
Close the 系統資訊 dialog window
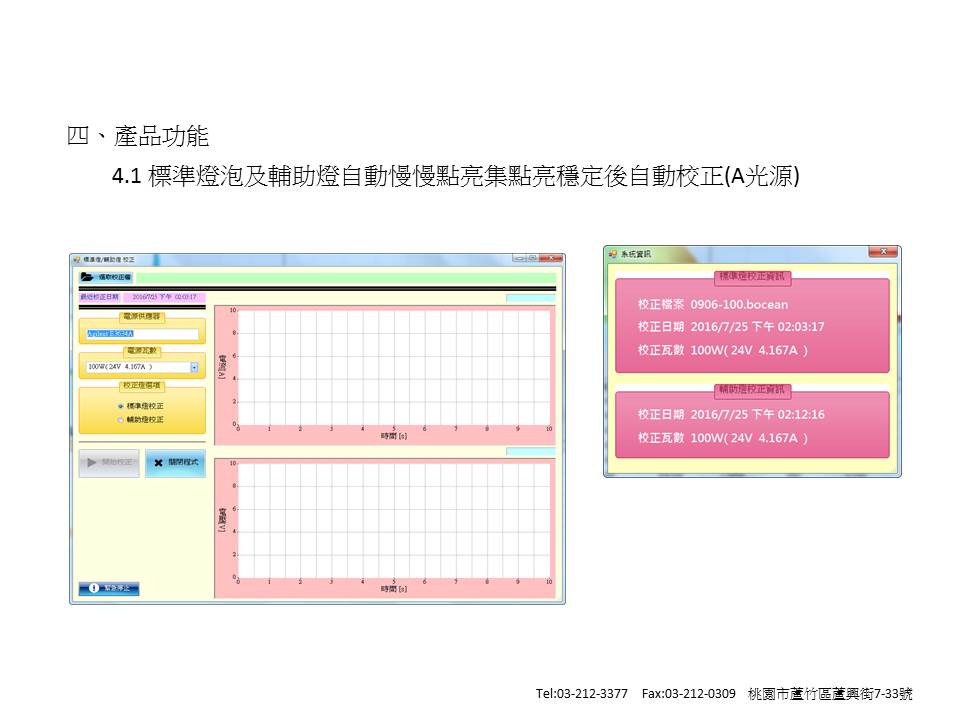882,253
